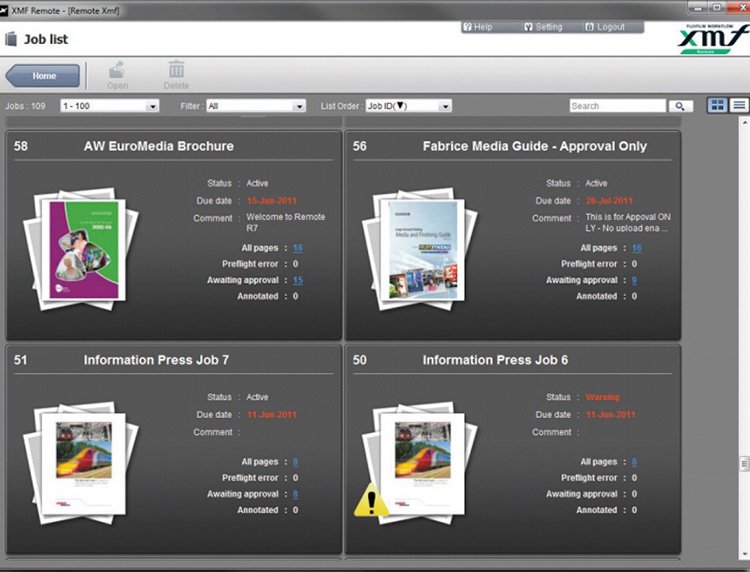Viewport: 750px width, 572px height.
Task: Click the XMF Remote logo
Action: (711, 40)
